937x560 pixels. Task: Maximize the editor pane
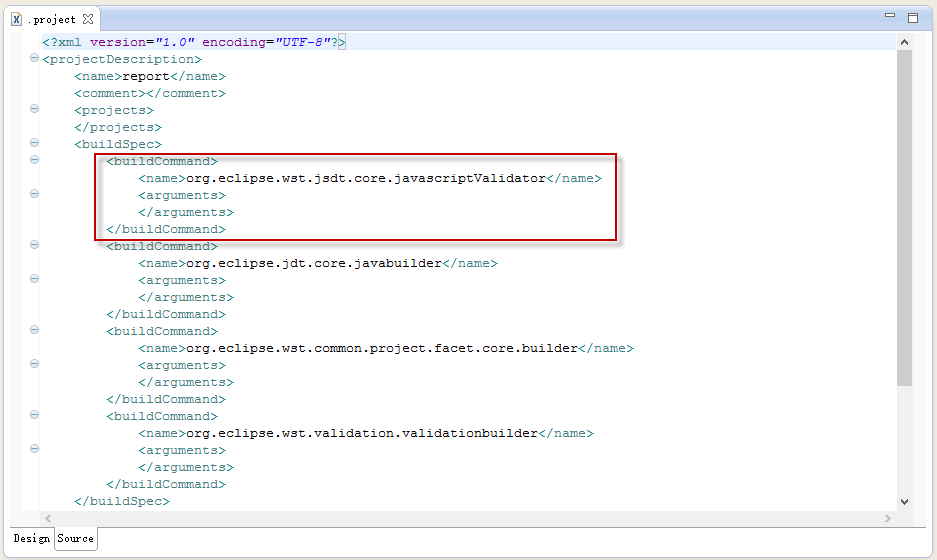(912, 17)
